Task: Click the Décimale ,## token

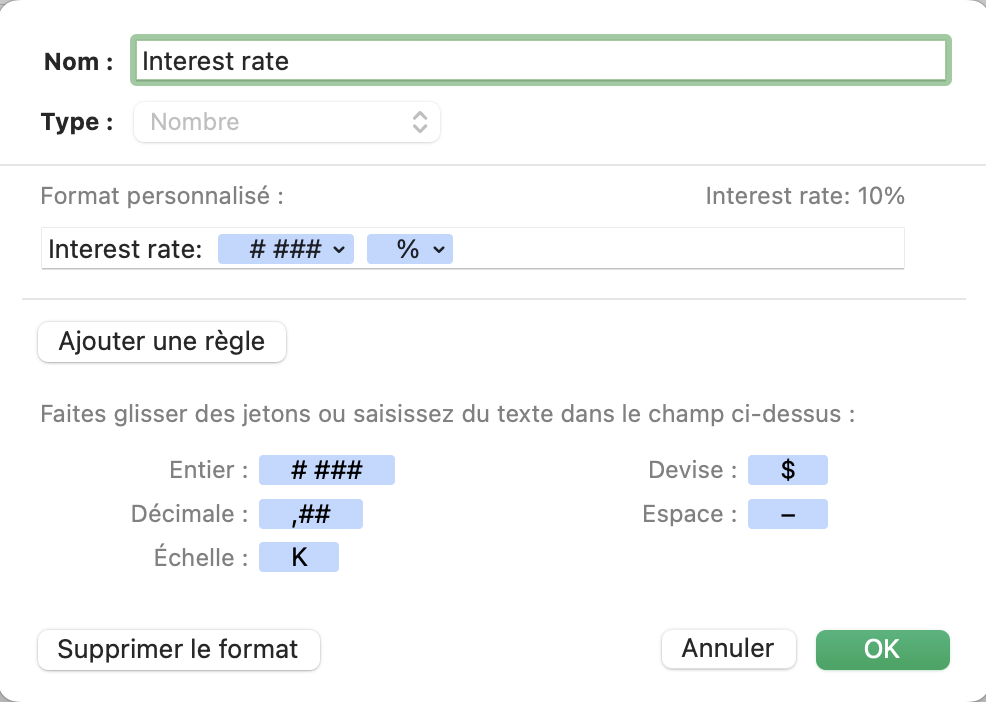Action: pos(310,514)
